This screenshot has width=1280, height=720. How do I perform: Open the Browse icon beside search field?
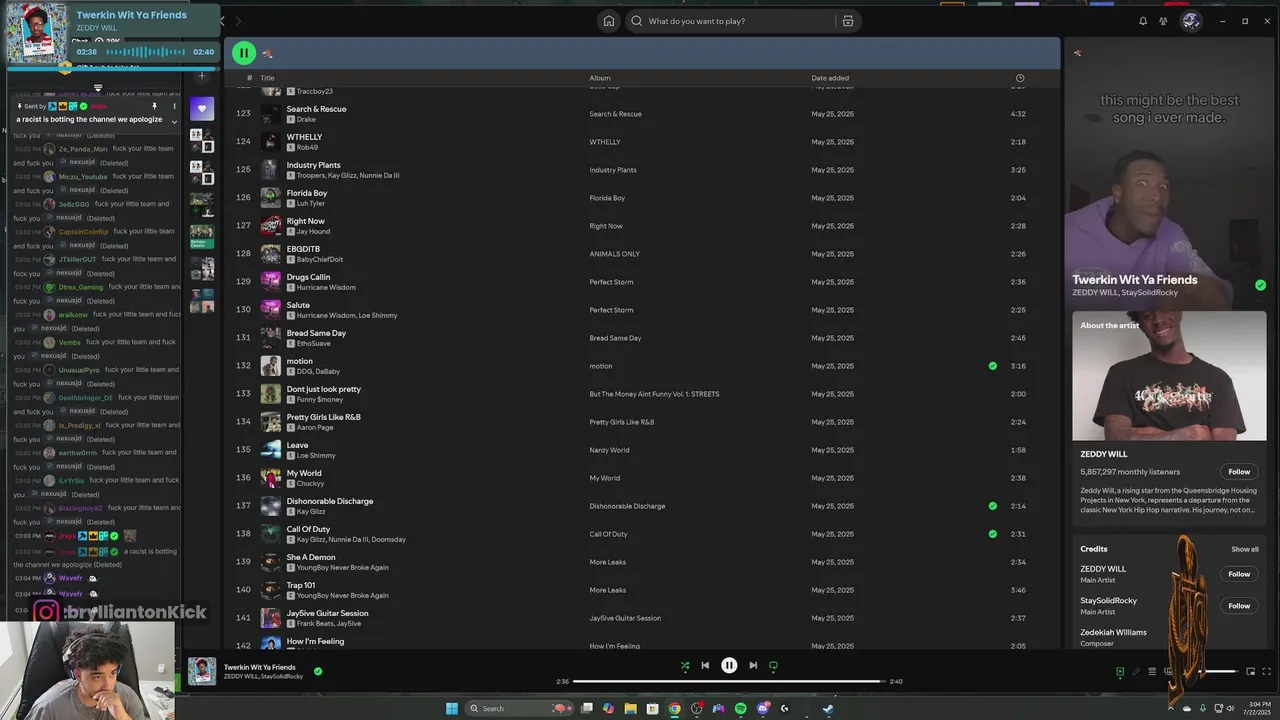[x=848, y=21]
